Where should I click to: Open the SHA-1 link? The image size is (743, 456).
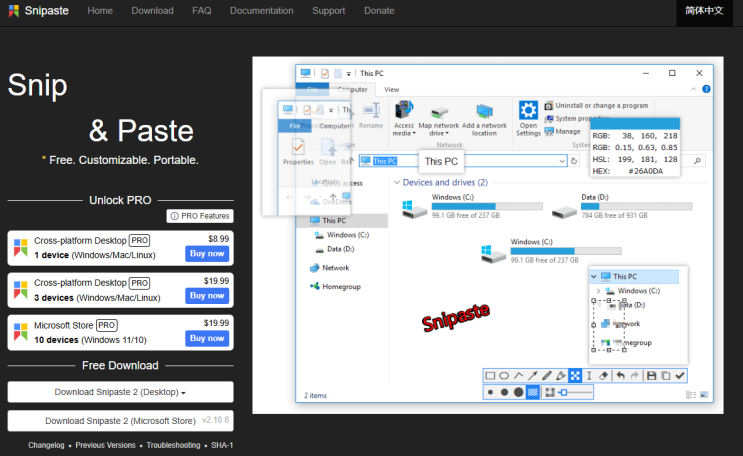click(222, 445)
